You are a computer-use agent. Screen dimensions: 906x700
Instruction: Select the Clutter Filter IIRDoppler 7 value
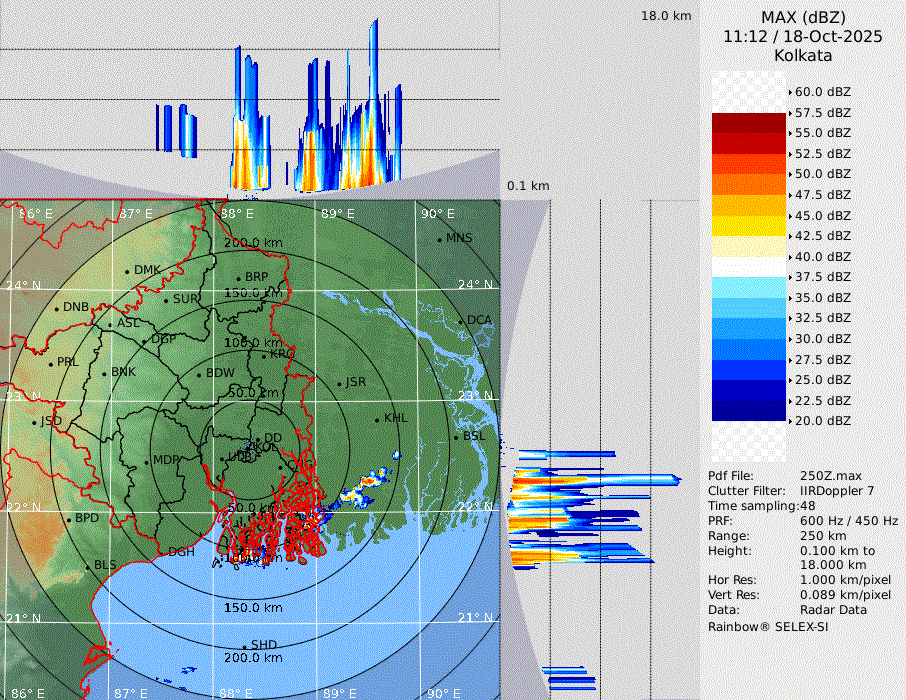[x=837, y=491]
